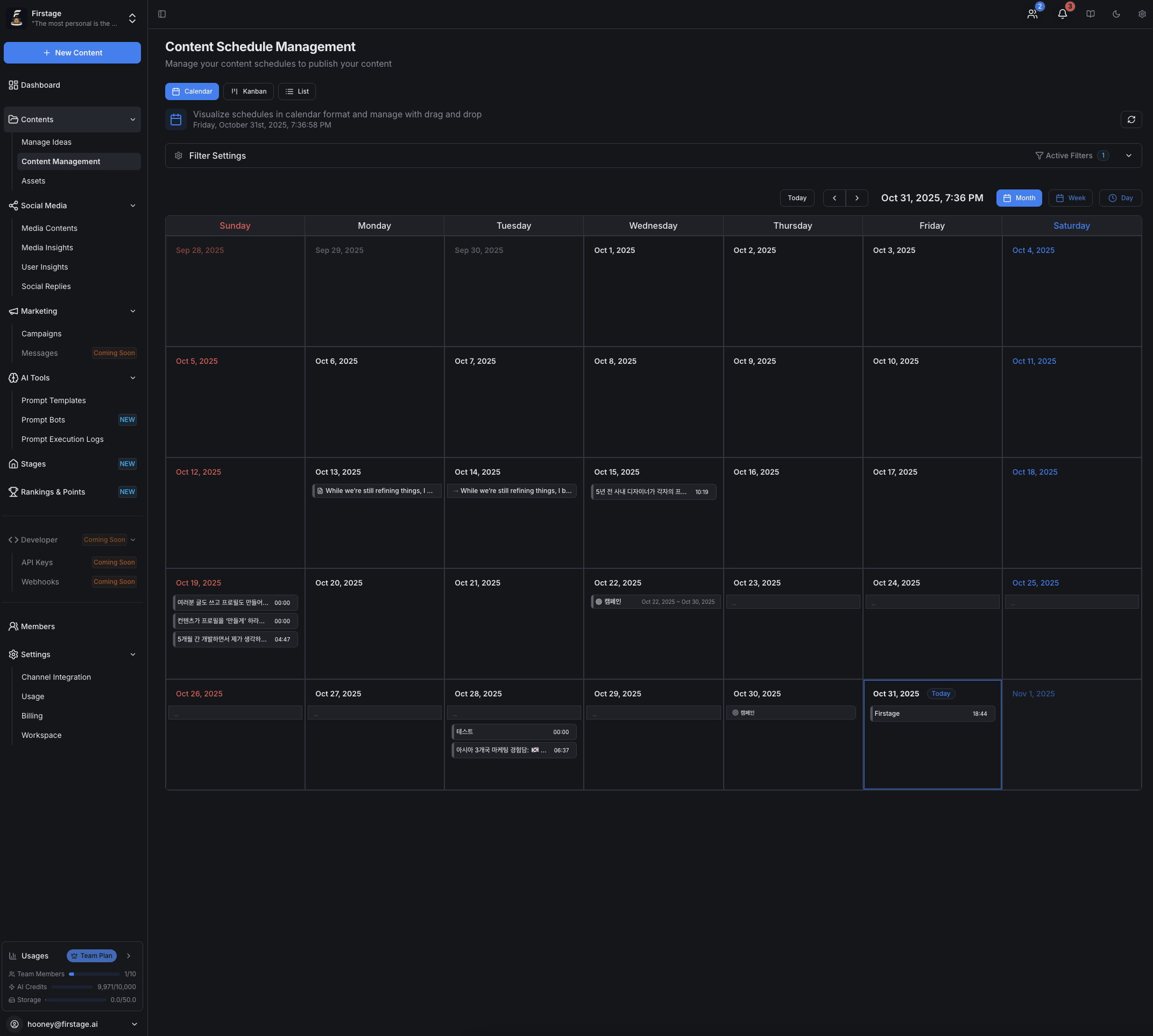Click the Firstage workspace logo
The image size is (1153, 1036).
(17, 18)
